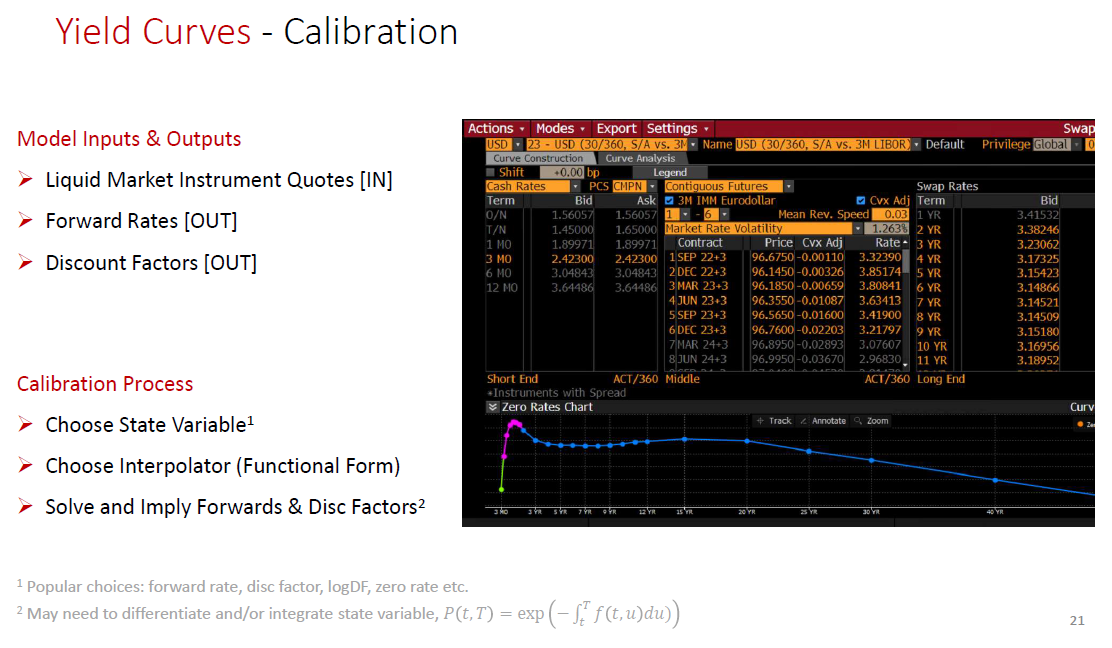This screenshot has height=648, width=1112.
Task: Open the Actions menu
Action: (x=496, y=128)
